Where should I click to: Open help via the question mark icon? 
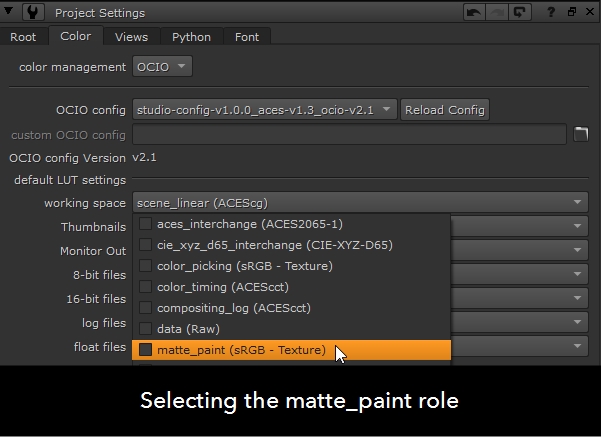[x=551, y=13]
